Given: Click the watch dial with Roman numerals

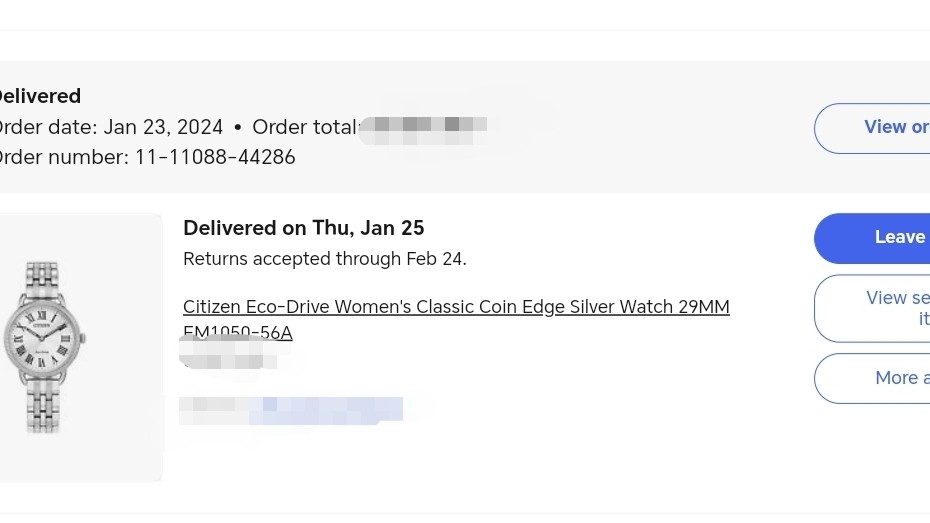Looking at the screenshot, I should click(42, 339).
